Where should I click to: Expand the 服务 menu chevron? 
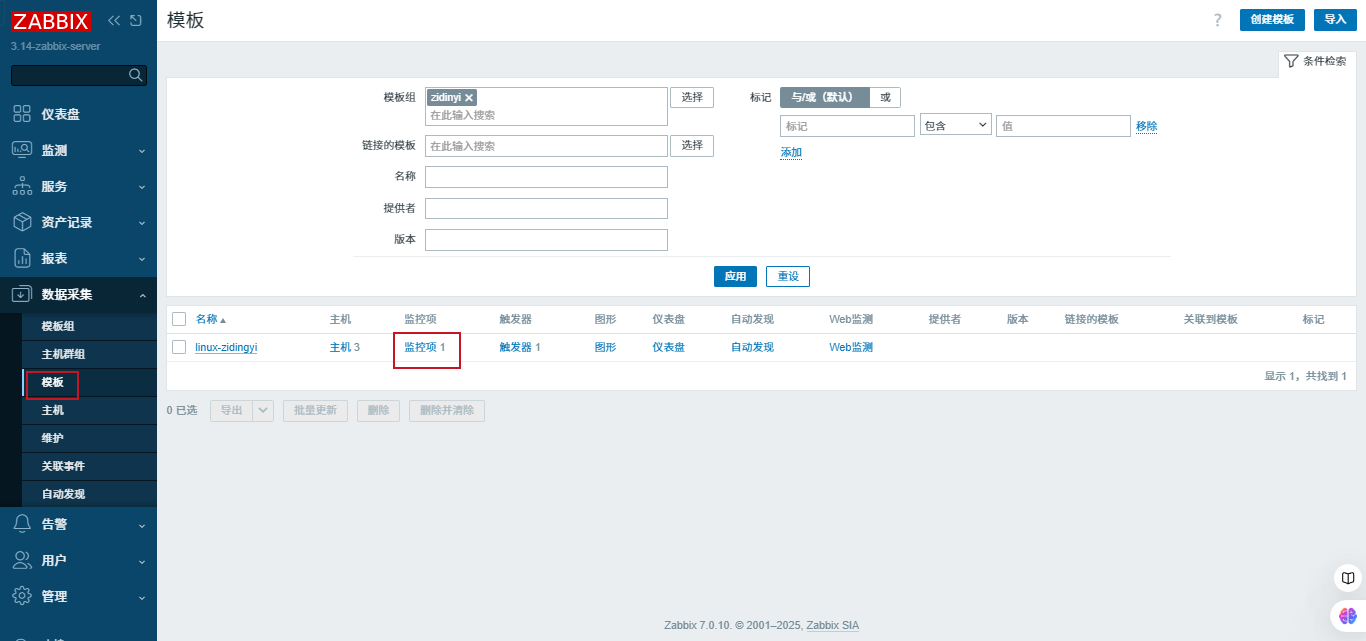click(x=141, y=187)
